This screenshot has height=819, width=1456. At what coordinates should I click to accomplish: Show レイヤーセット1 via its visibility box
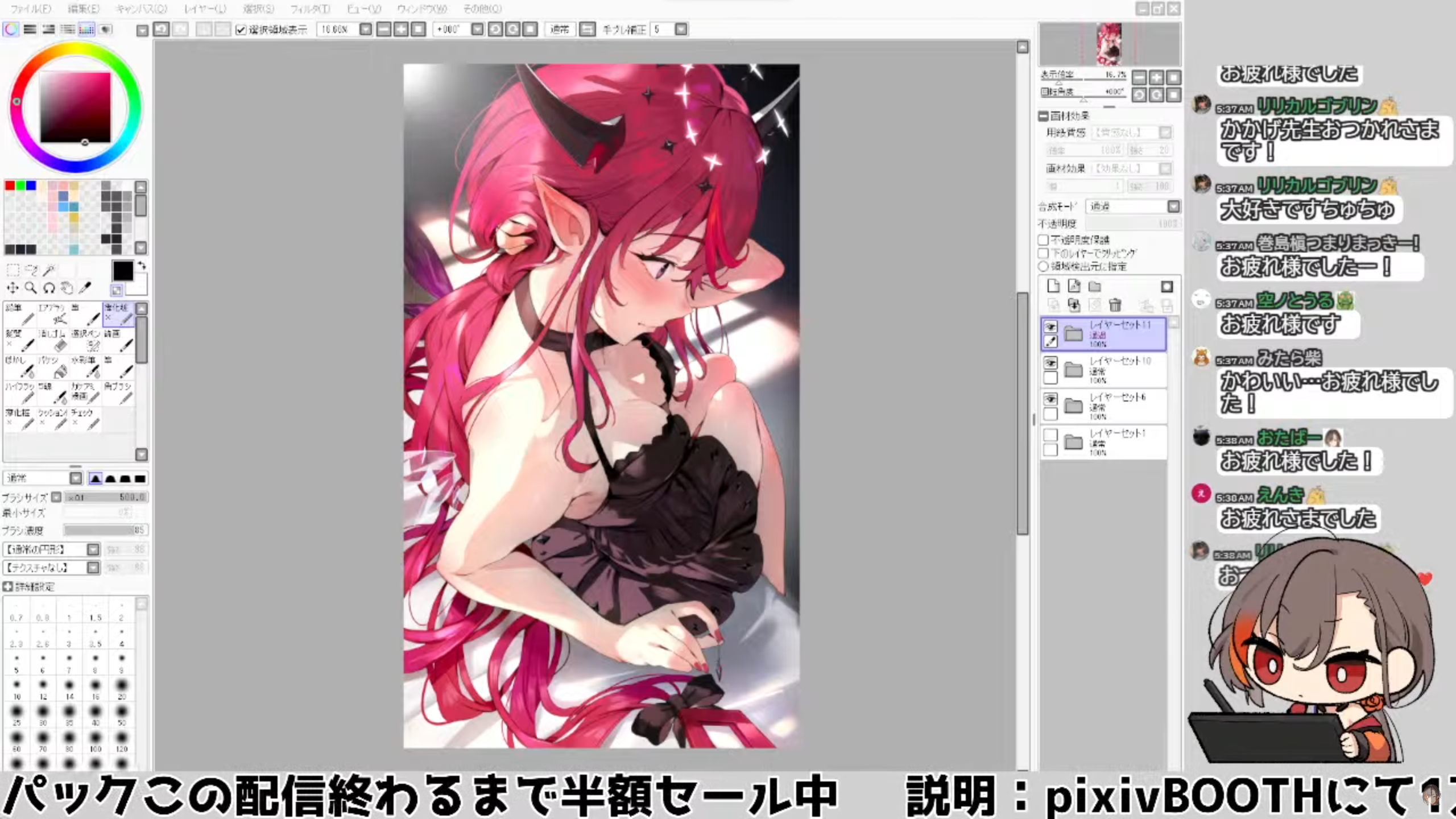click(1050, 435)
